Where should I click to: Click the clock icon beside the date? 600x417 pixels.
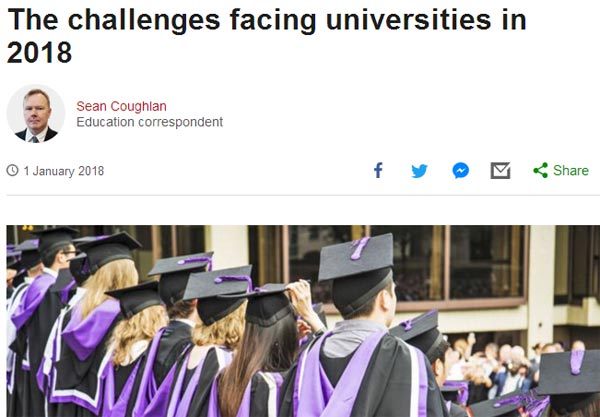point(12,171)
